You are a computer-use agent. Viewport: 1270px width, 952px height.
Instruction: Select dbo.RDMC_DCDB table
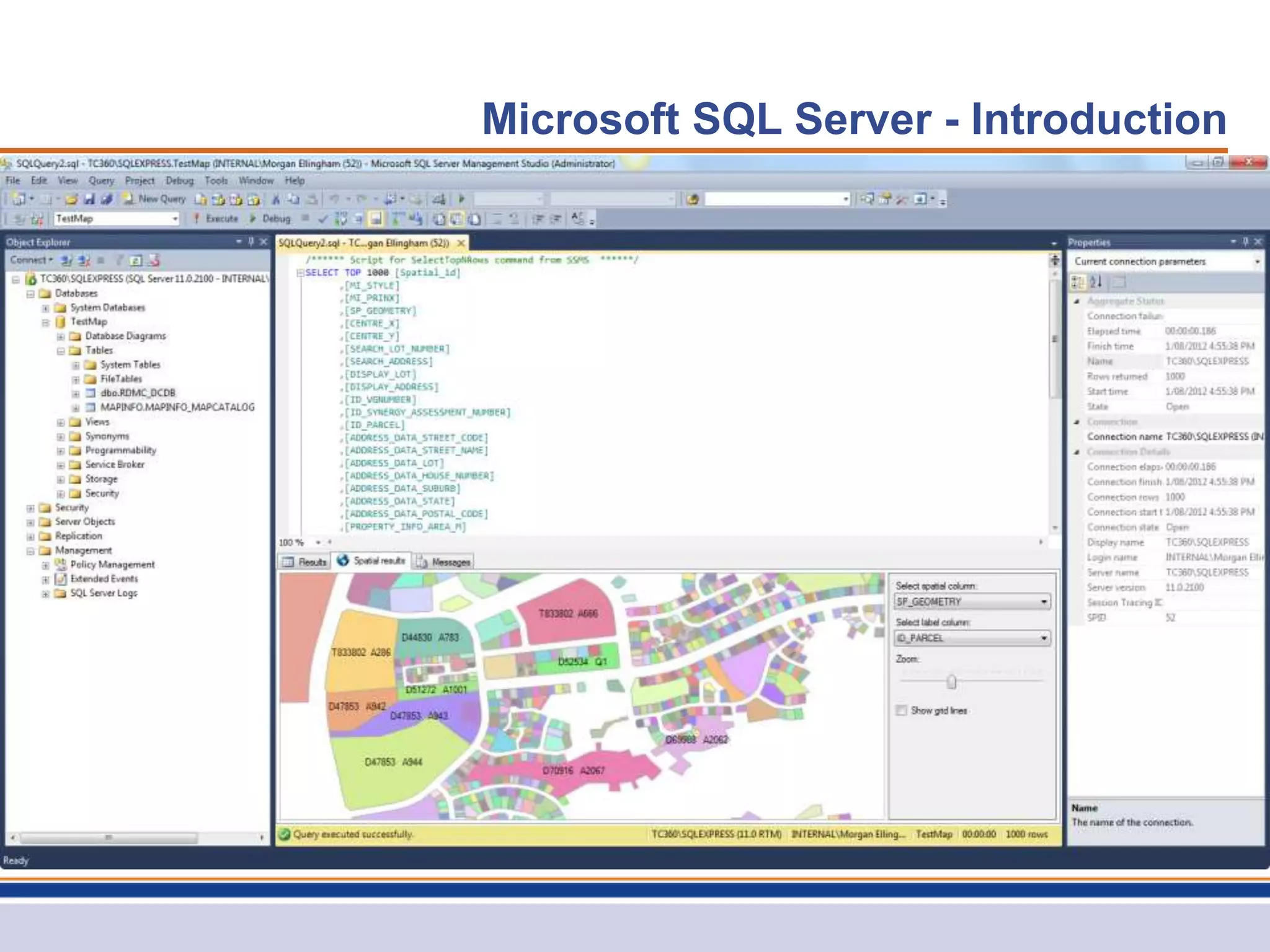[138, 393]
